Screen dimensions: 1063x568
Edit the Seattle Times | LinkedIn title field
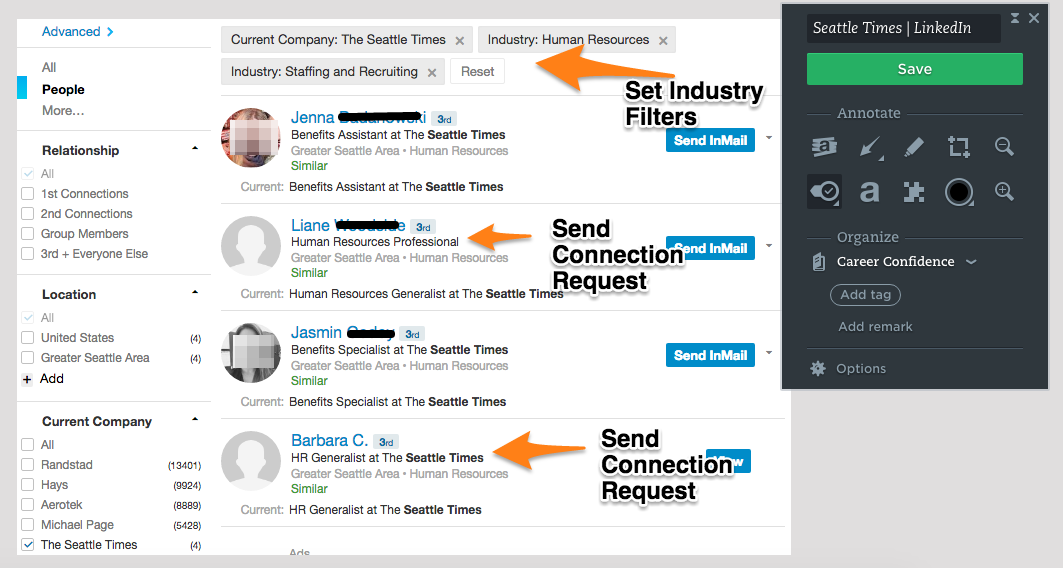(903, 28)
